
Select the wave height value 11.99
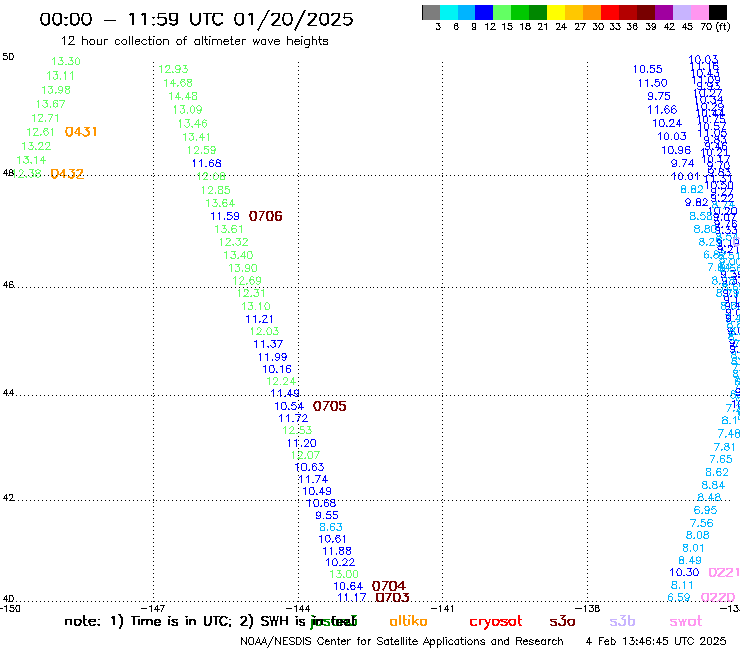point(272,357)
